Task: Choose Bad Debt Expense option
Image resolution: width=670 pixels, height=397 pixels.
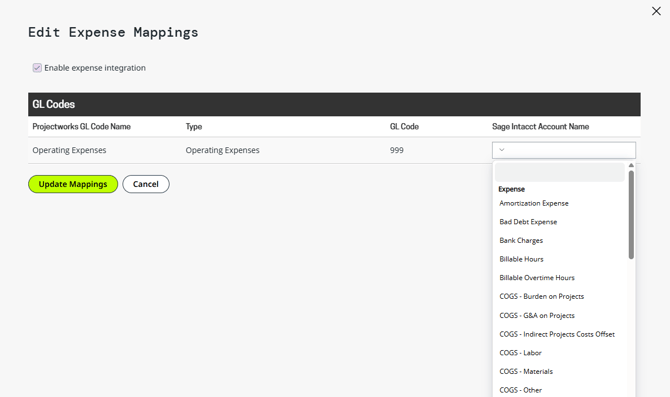Action: pos(528,222)
